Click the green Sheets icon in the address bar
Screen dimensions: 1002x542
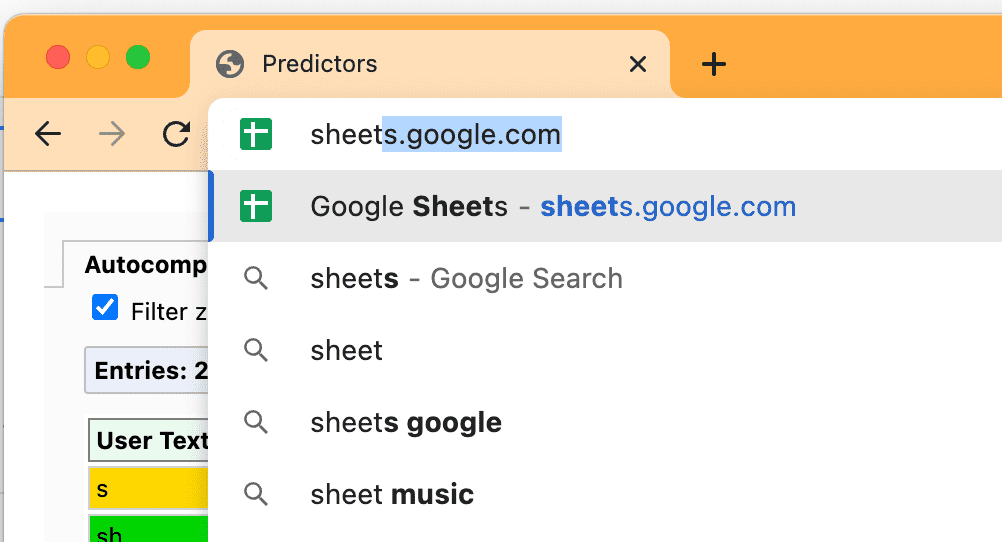click(x=256, y=134)
